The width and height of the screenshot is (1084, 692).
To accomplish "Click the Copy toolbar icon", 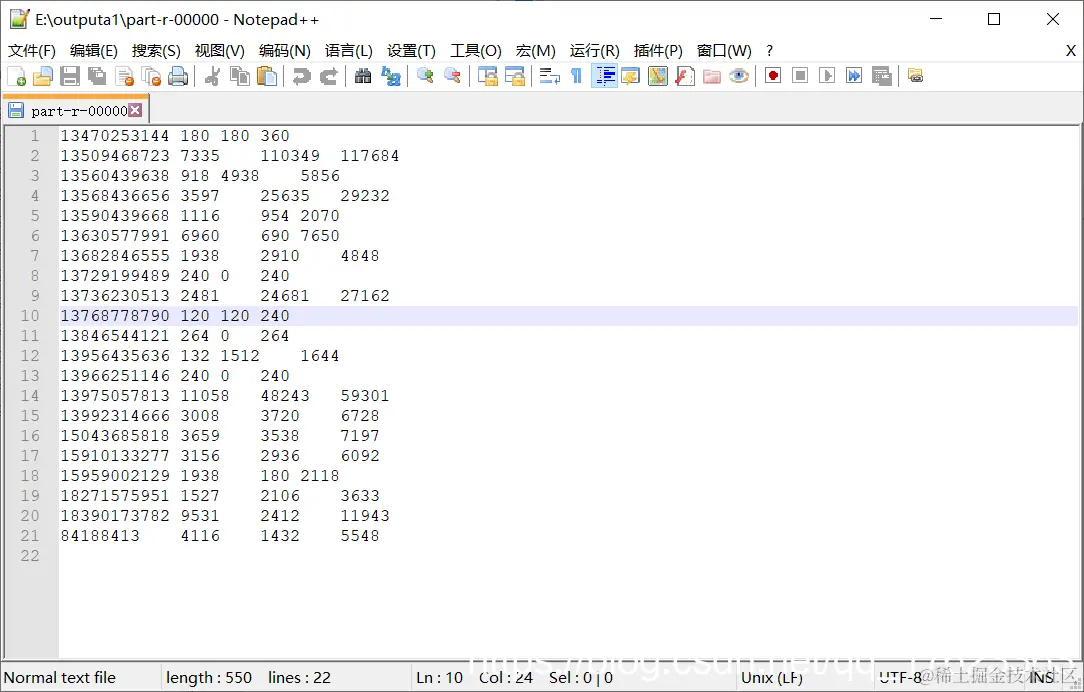I will tap(239, 76).
